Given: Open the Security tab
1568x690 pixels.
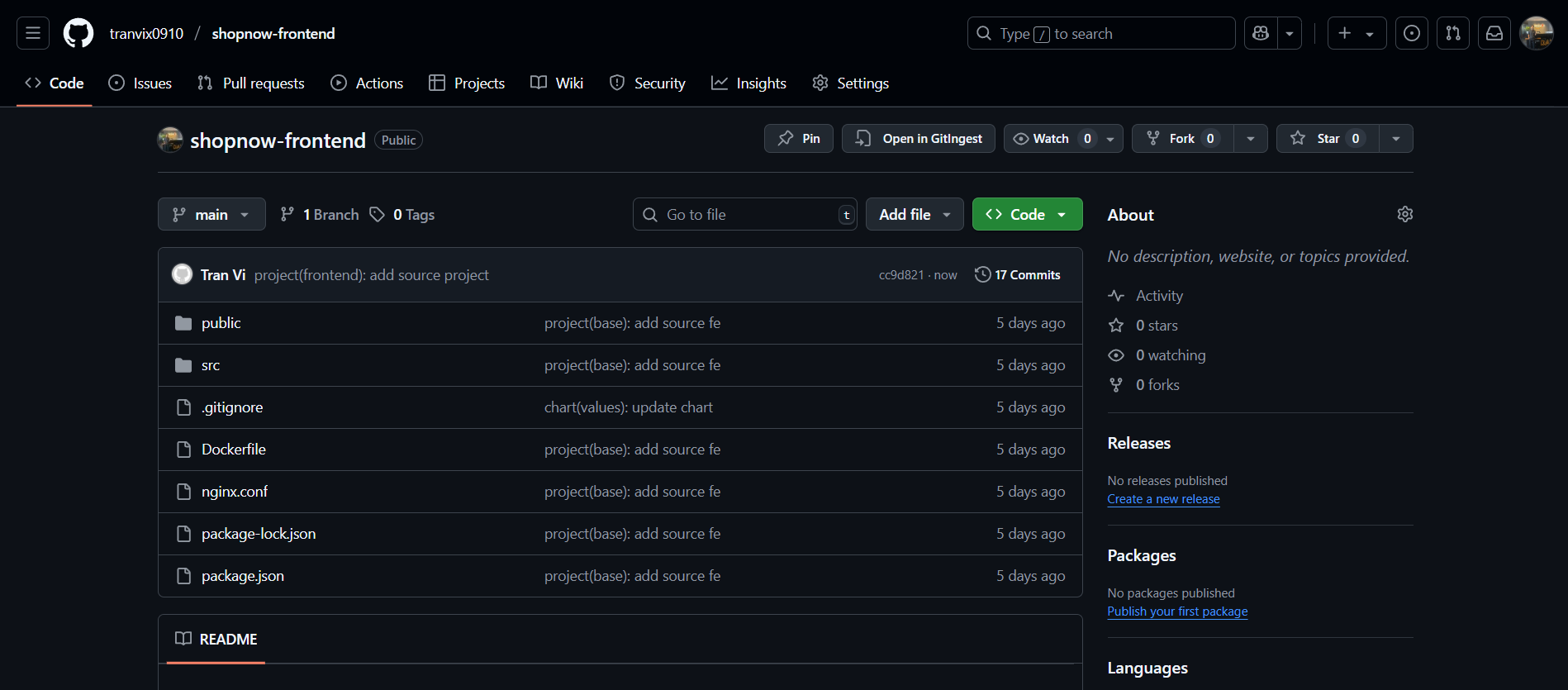Looking at the screenshot, I should point(648,83).
